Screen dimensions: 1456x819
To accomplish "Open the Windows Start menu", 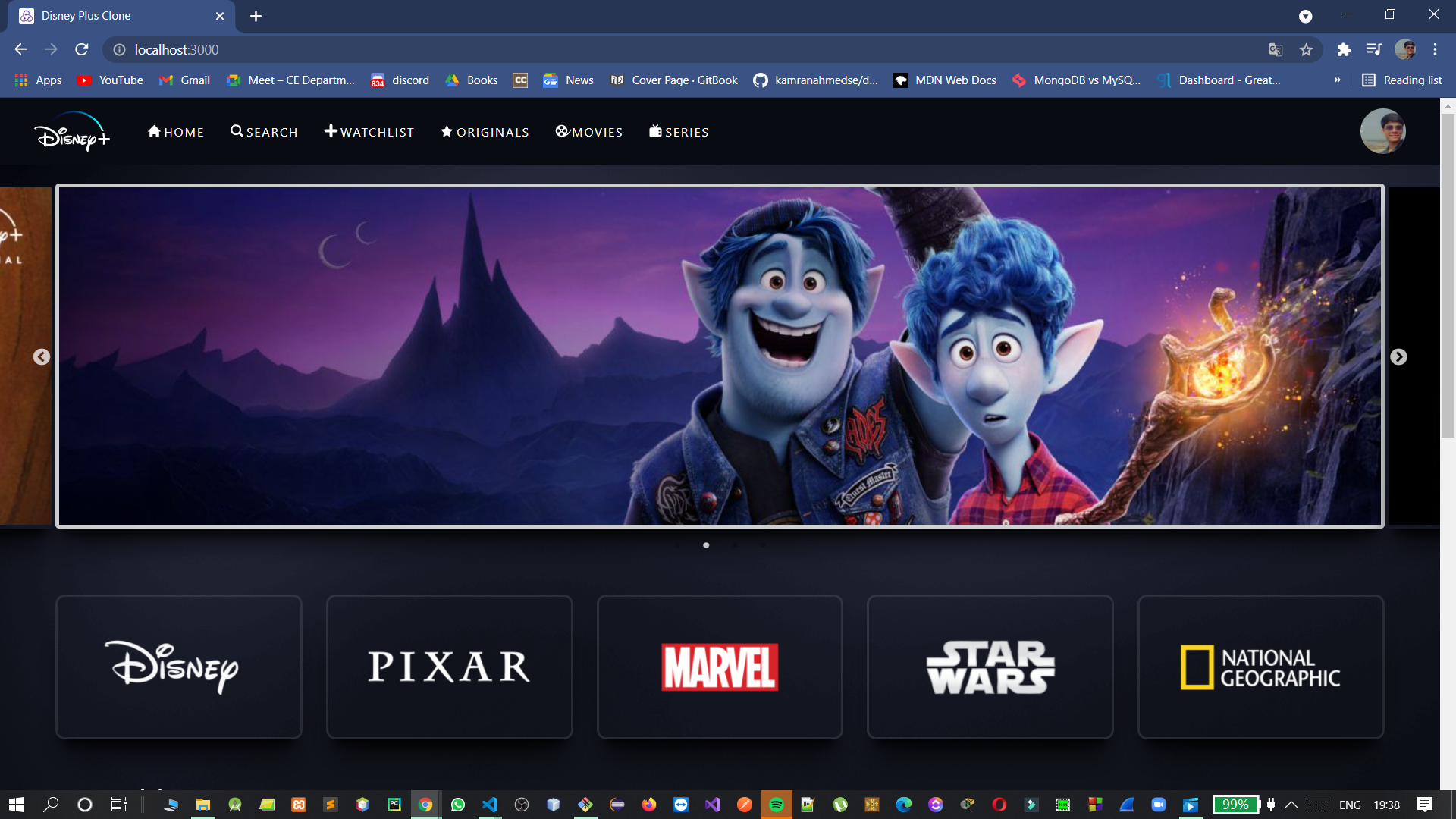I will pyautogui.click(x=17, y=805).
